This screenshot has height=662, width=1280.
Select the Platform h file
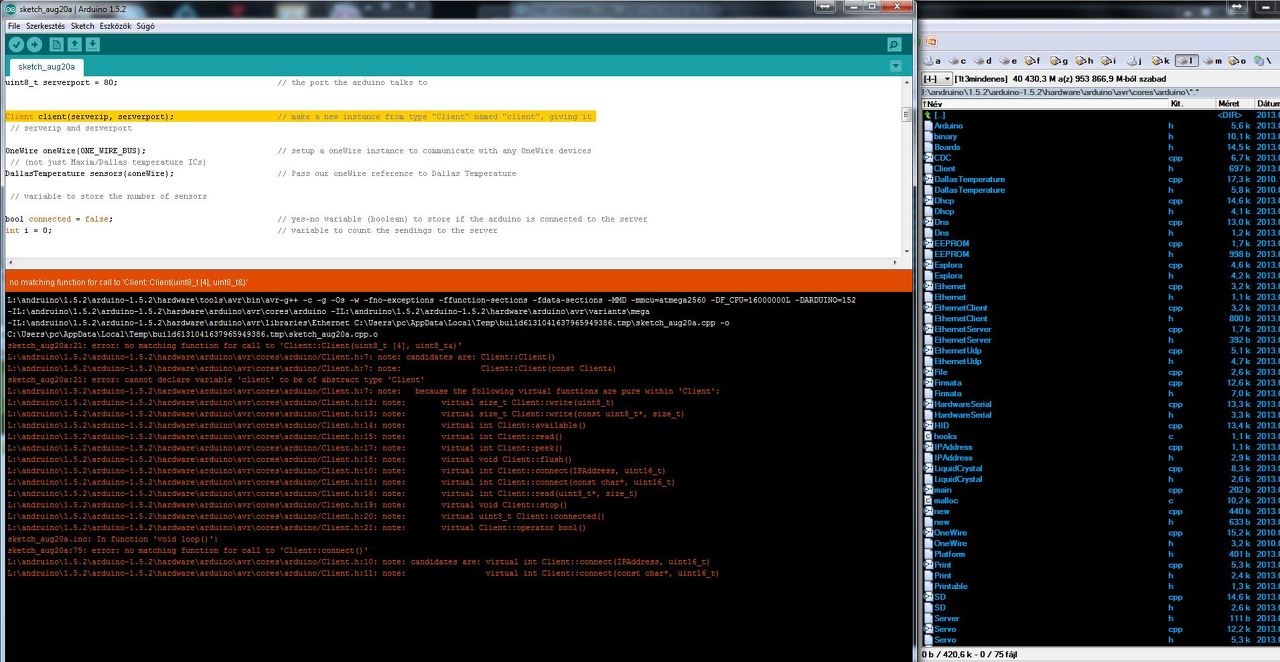(x=1100, y=554)
